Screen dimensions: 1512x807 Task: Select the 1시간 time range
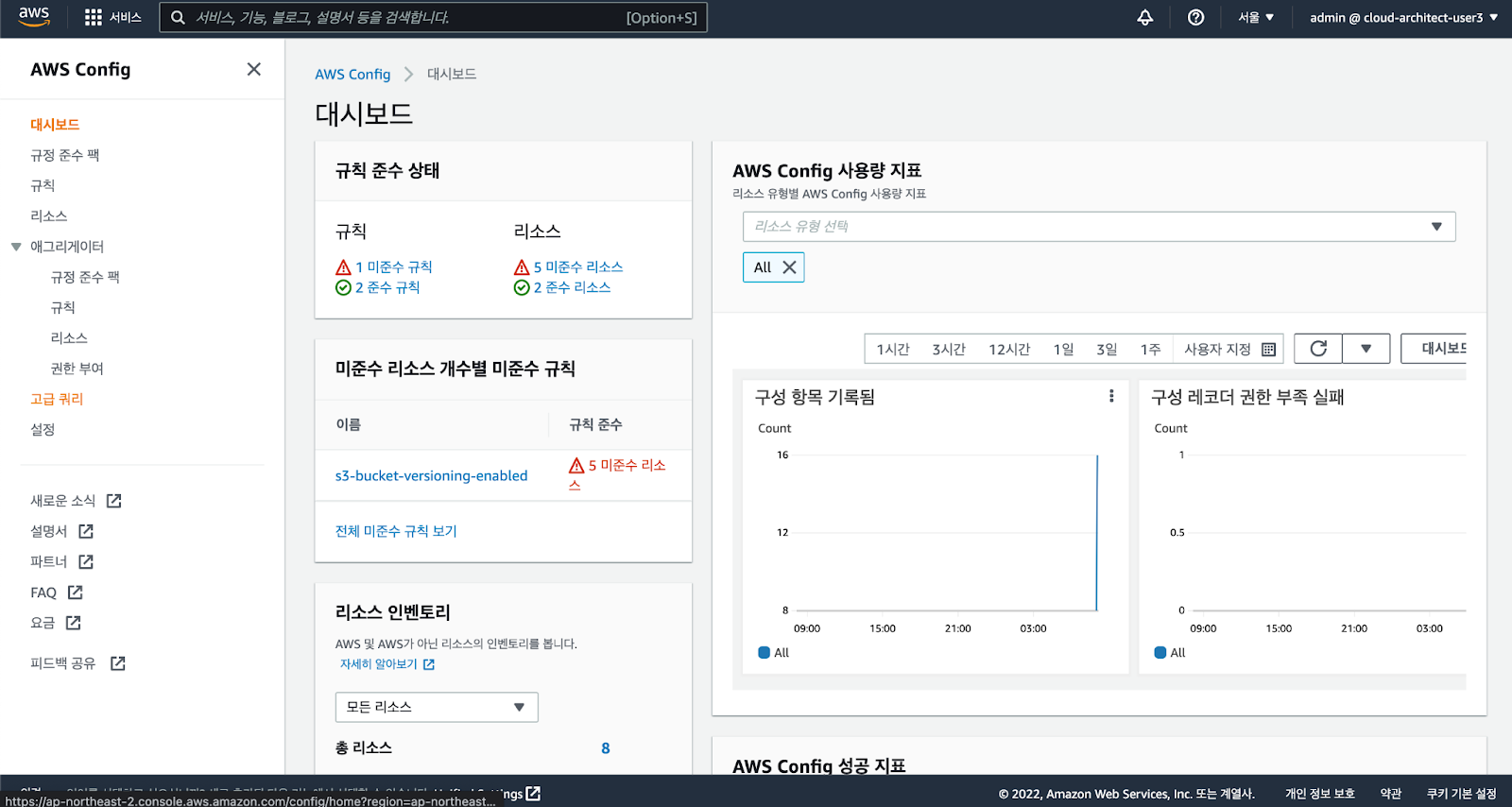pyautogui.click(x=892, y=350)
